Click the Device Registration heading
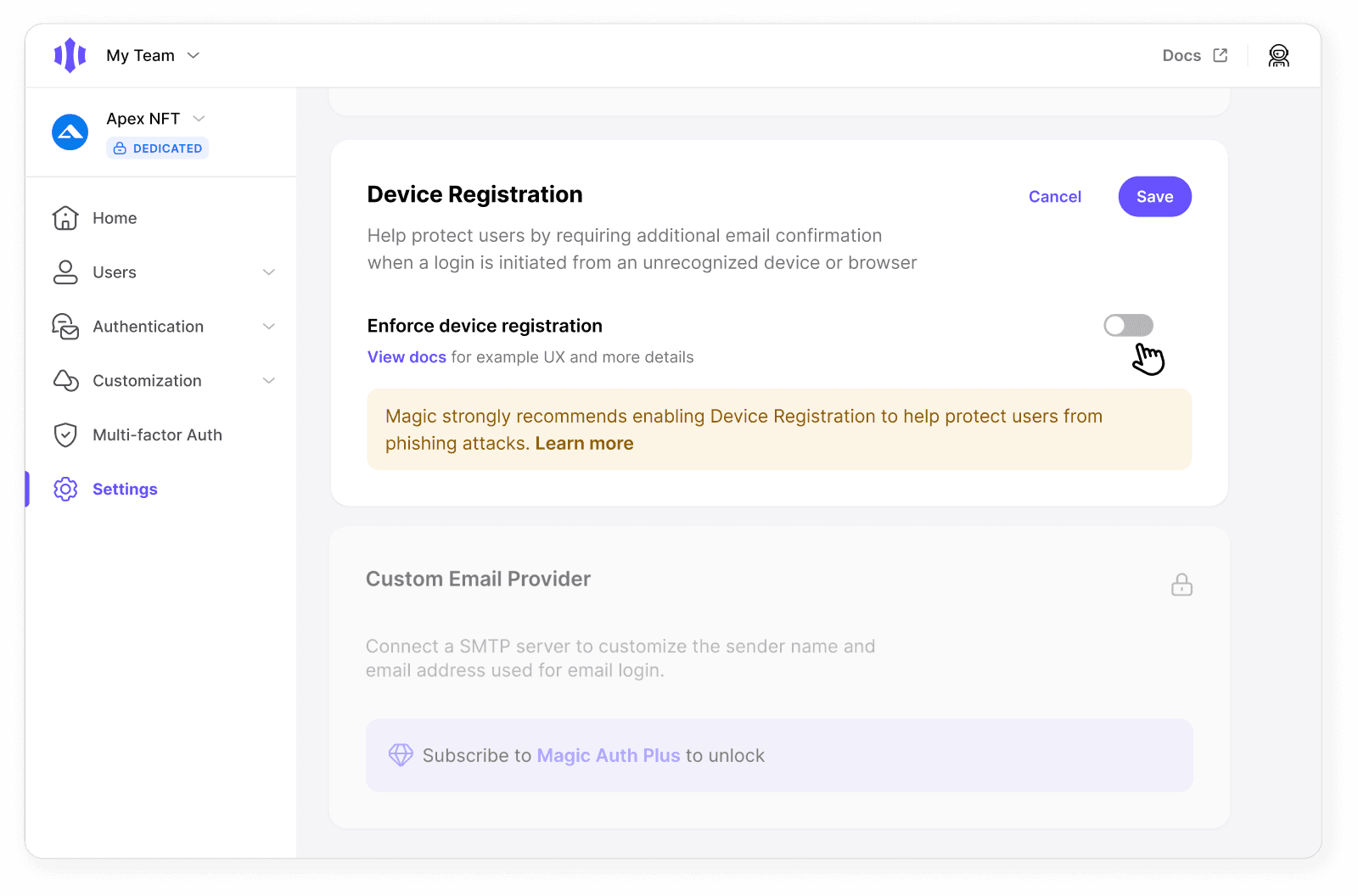The height and width of the screenshot is (896, 1358). click(x=474, y=194)
